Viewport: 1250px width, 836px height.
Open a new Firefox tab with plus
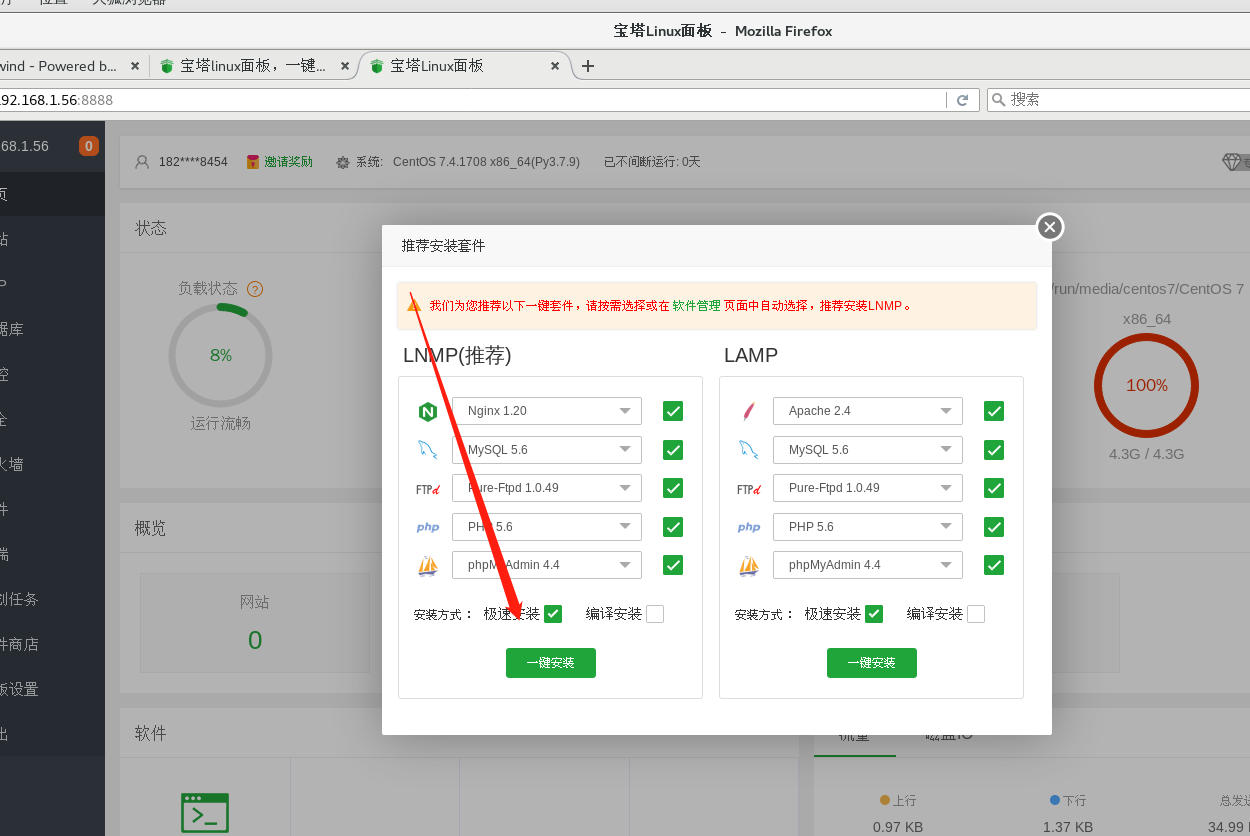click(588, 66)
